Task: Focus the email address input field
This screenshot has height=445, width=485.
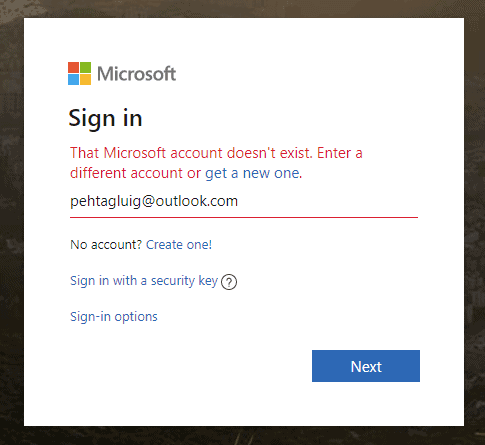Action: click(x=244, y=201)
